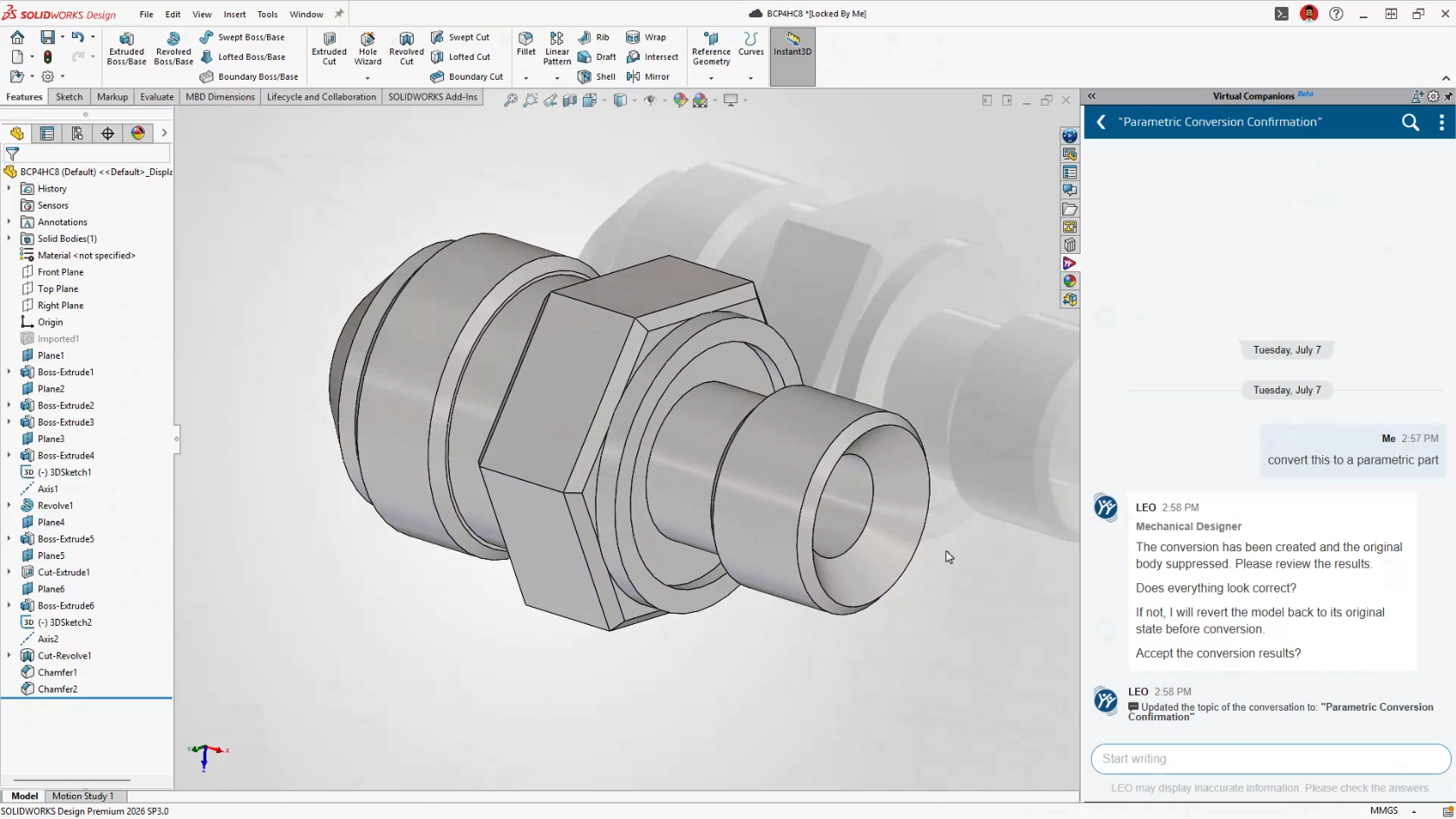1456x819 pixels.
Task: Select the Boundary Boss/Base tool
Action: pos(249,76)
